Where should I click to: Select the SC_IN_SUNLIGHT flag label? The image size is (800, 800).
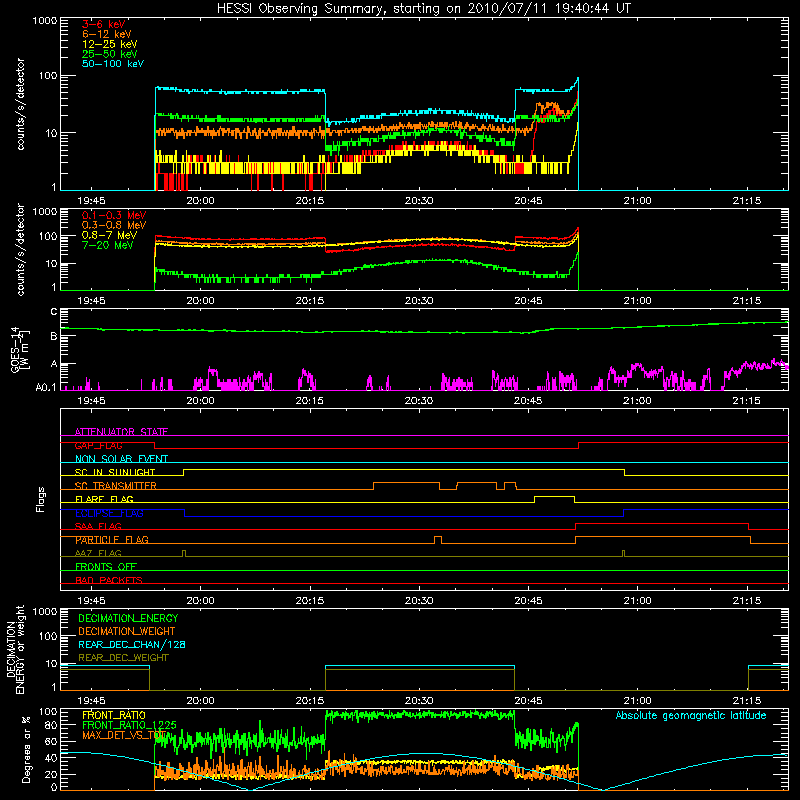tap(115, 472)
